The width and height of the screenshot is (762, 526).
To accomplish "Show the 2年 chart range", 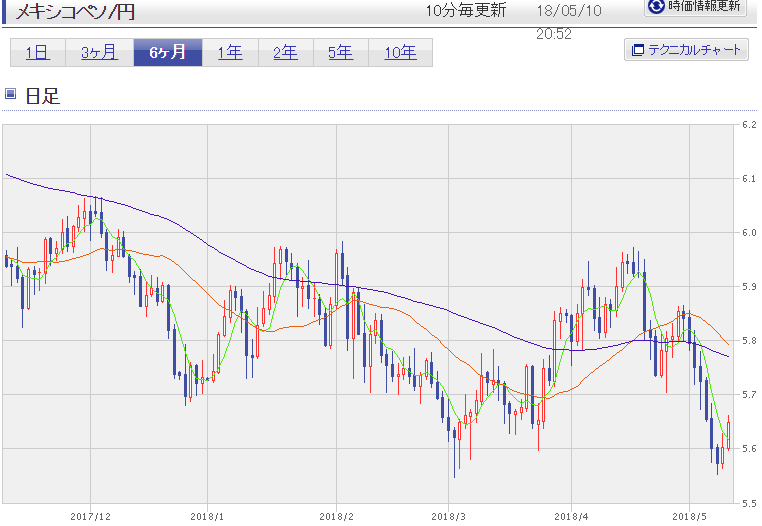I will pyautogui.click(x=286, y=53).
